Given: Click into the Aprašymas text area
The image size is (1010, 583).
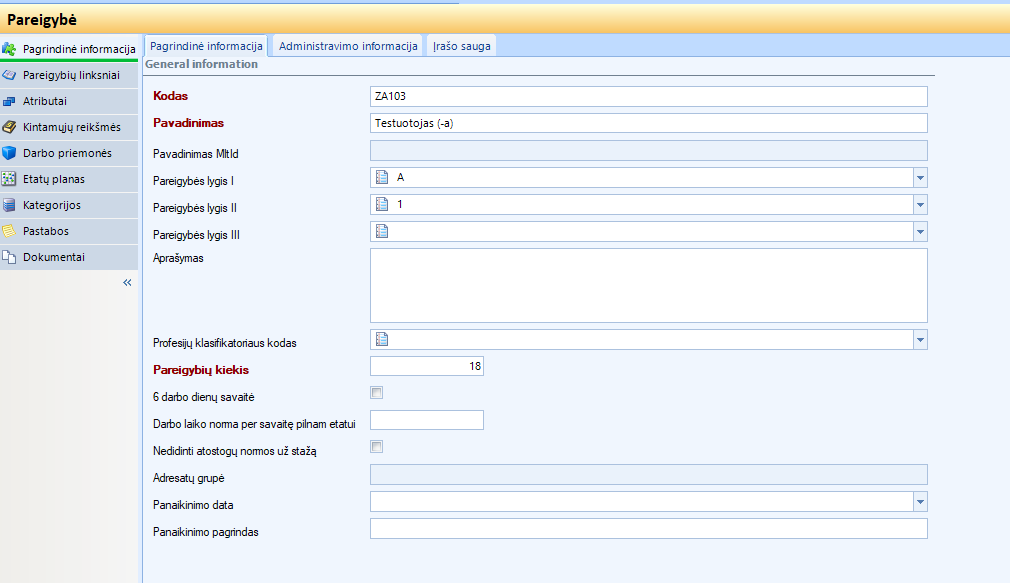Looking at the screenshot, I should pos(648,285).
